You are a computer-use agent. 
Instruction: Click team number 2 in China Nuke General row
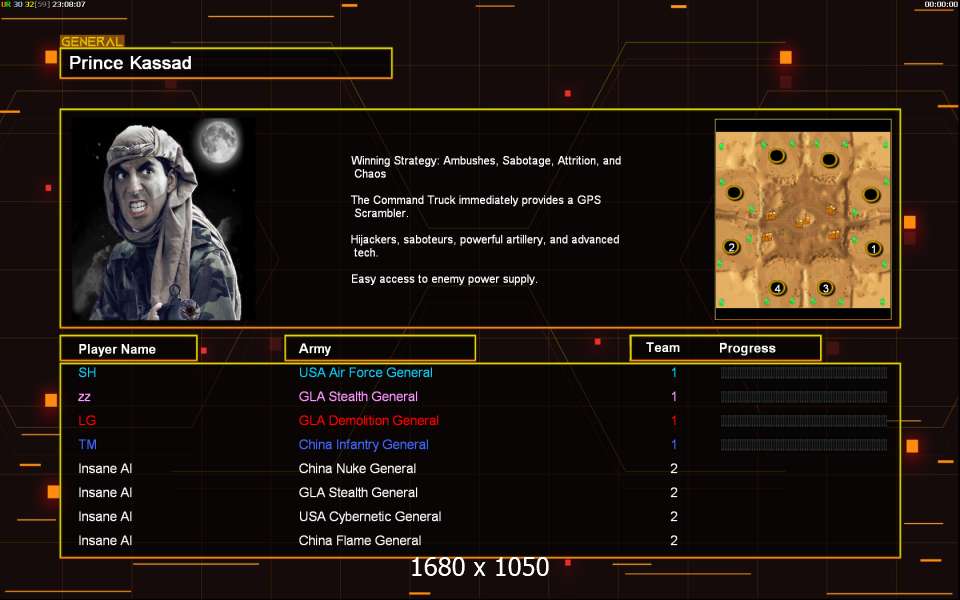pos(674,468)
